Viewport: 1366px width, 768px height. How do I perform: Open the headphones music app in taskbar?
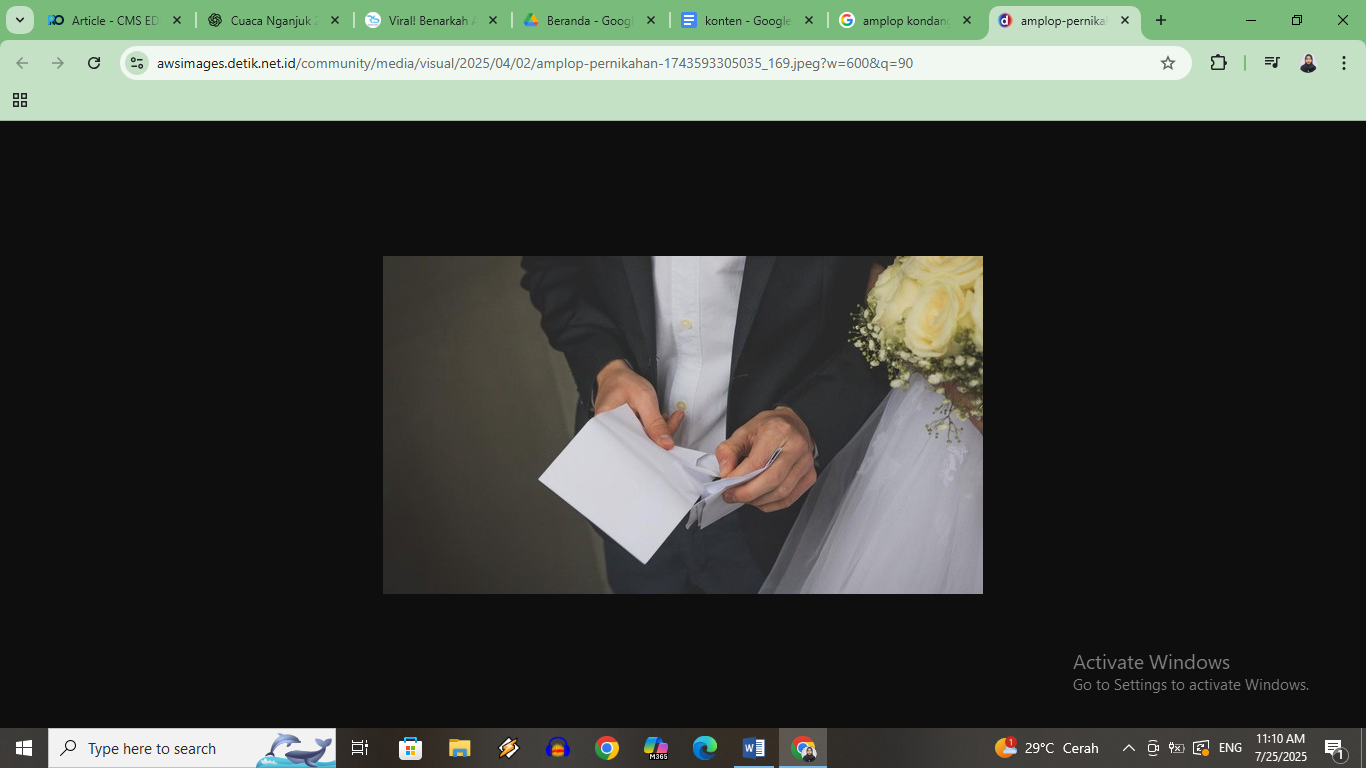pos(557,748)
